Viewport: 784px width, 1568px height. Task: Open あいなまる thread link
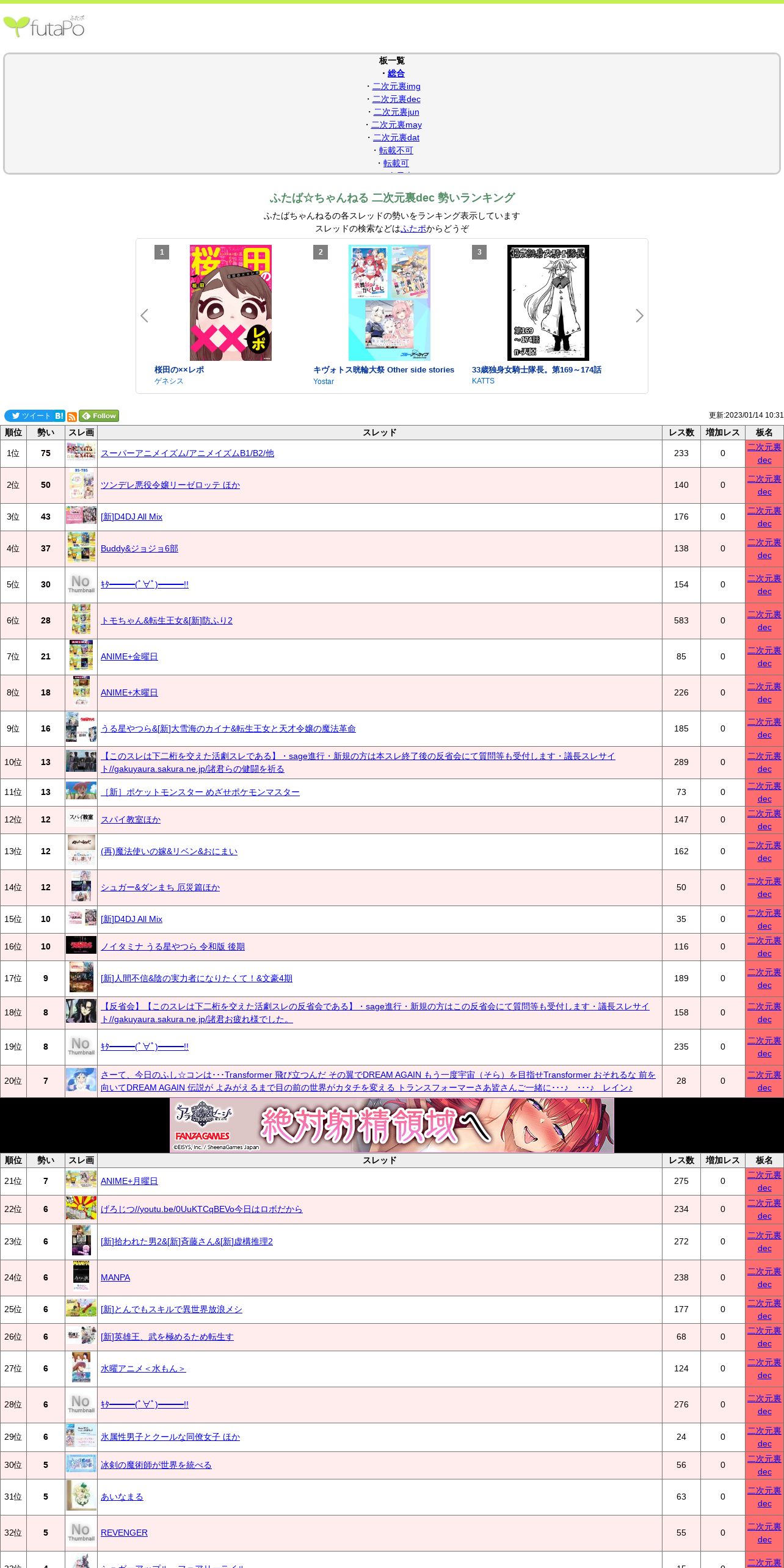[122, 1497]
